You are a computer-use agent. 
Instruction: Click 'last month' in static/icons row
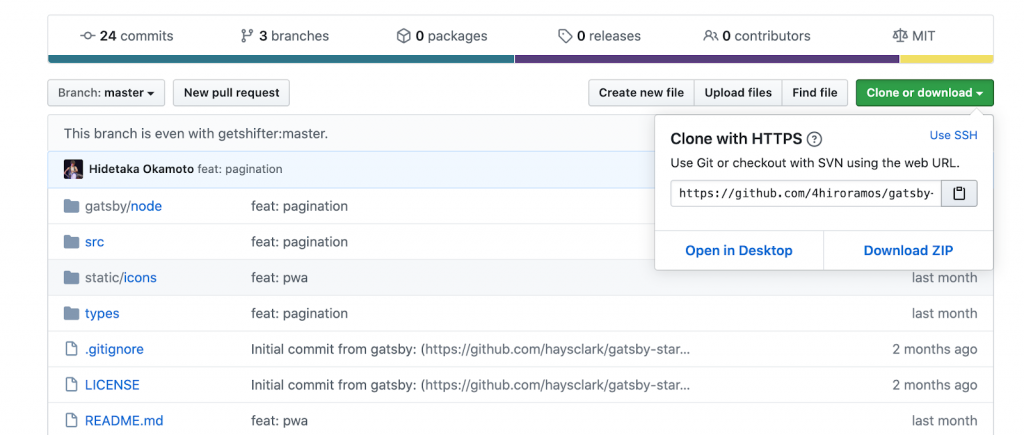click(944, 278)
